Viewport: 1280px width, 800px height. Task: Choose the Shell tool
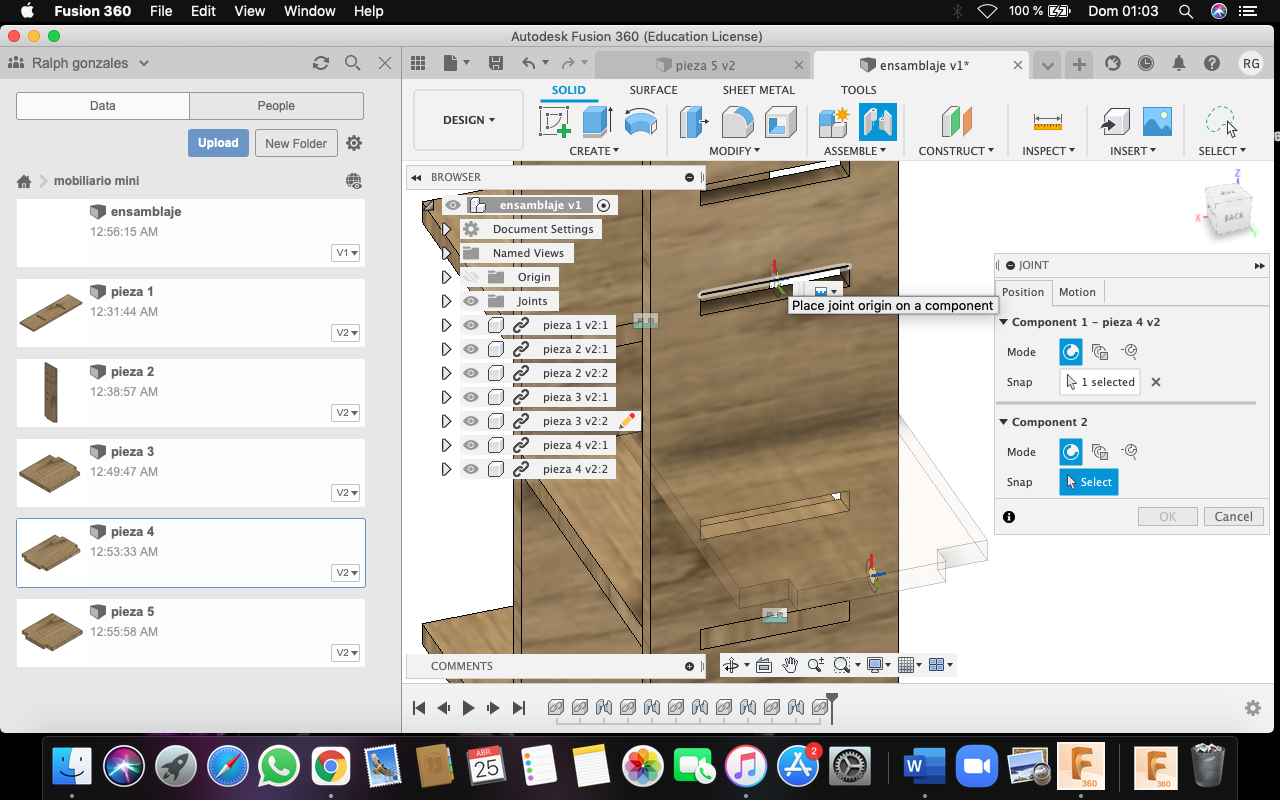click(781, 122)
